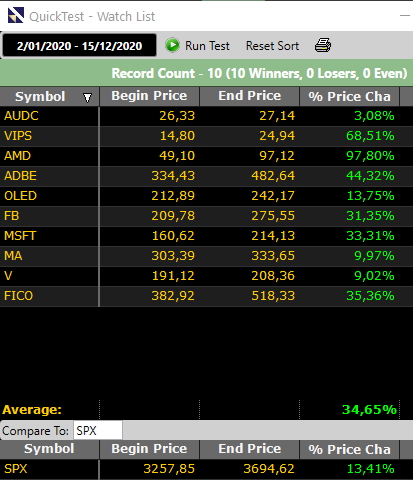Screen dimensions: 413x480
Task: Sort by Begin Price column header
Action: tap(149, 96)
